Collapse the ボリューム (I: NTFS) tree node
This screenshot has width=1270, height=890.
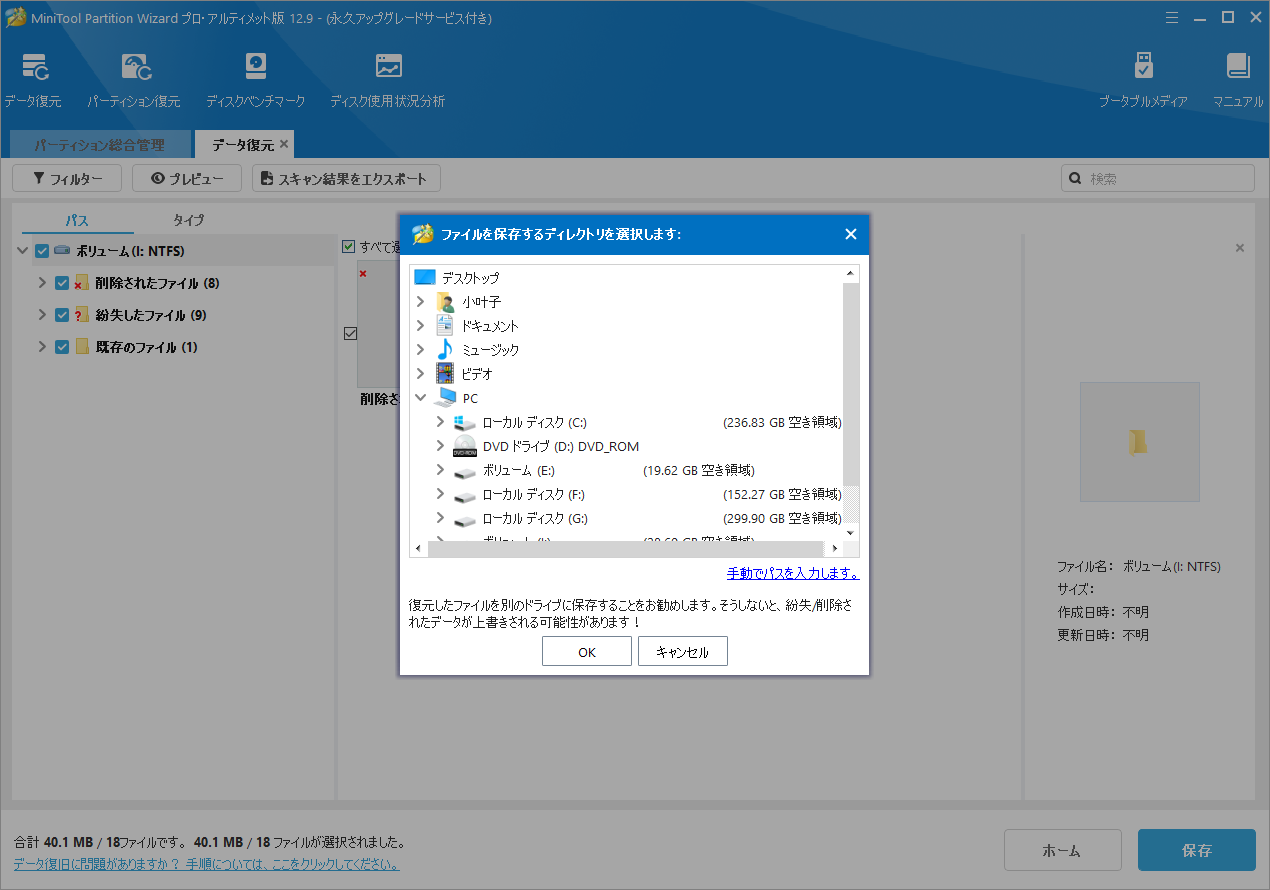[22, 251]
